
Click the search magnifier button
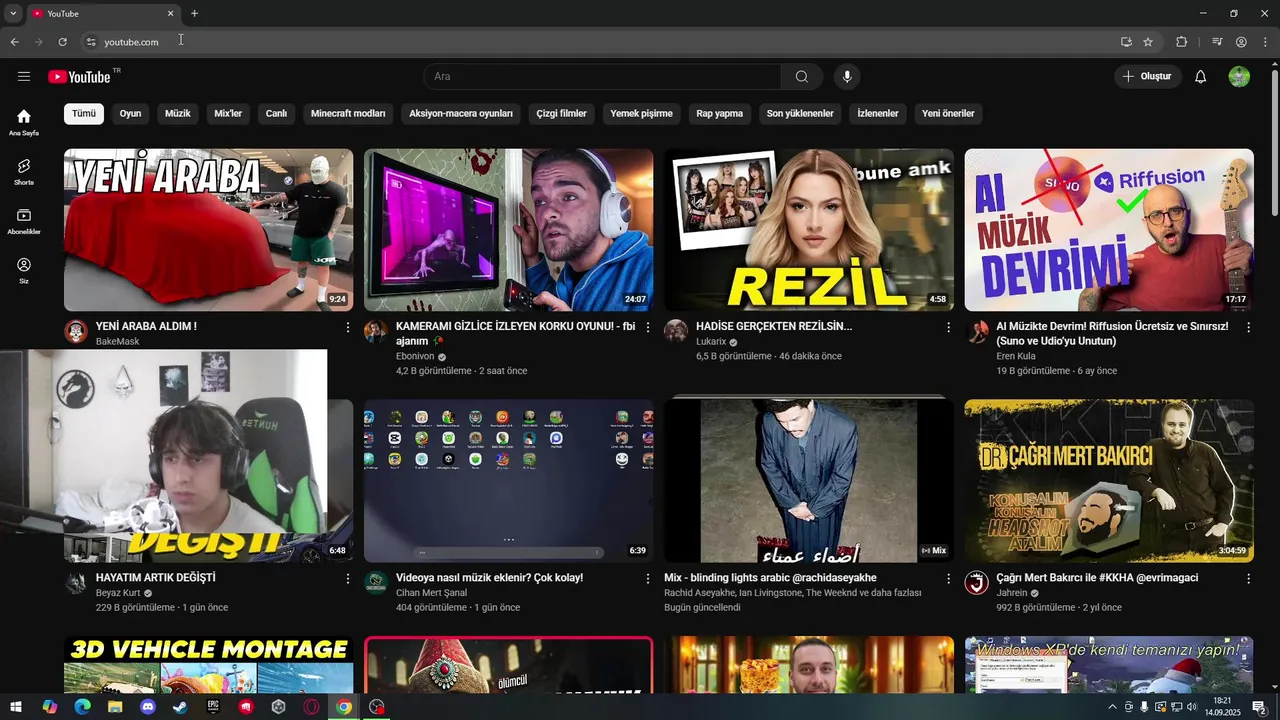click(x=802, y=77)
